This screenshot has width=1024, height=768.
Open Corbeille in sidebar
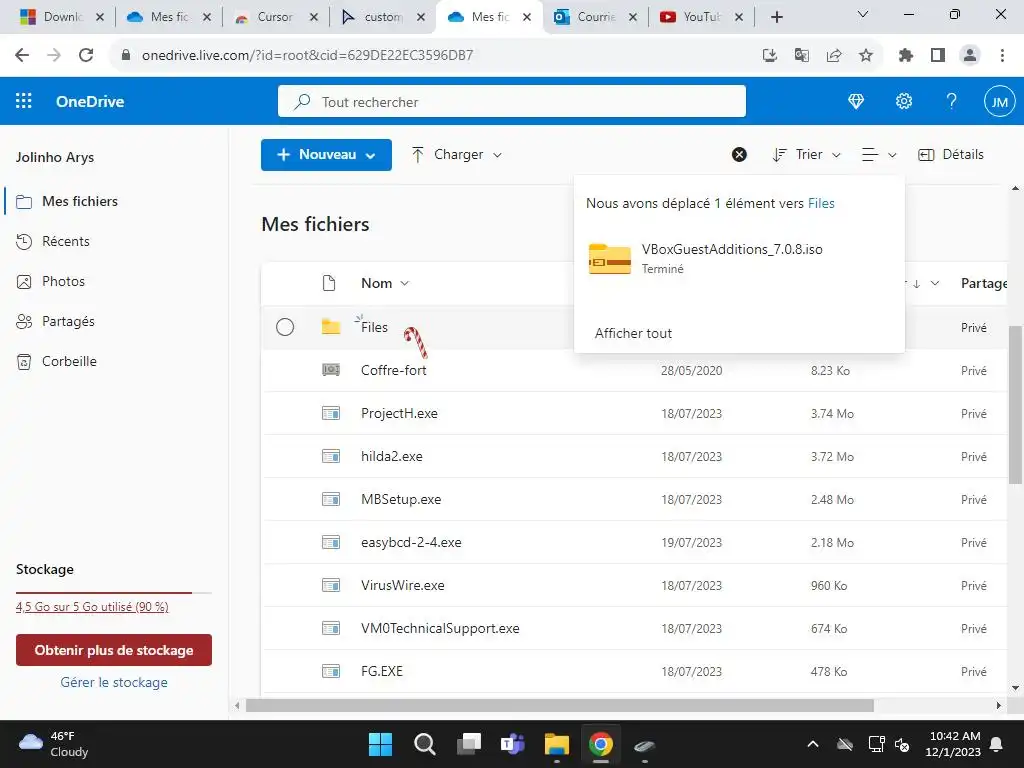[69, 361]
